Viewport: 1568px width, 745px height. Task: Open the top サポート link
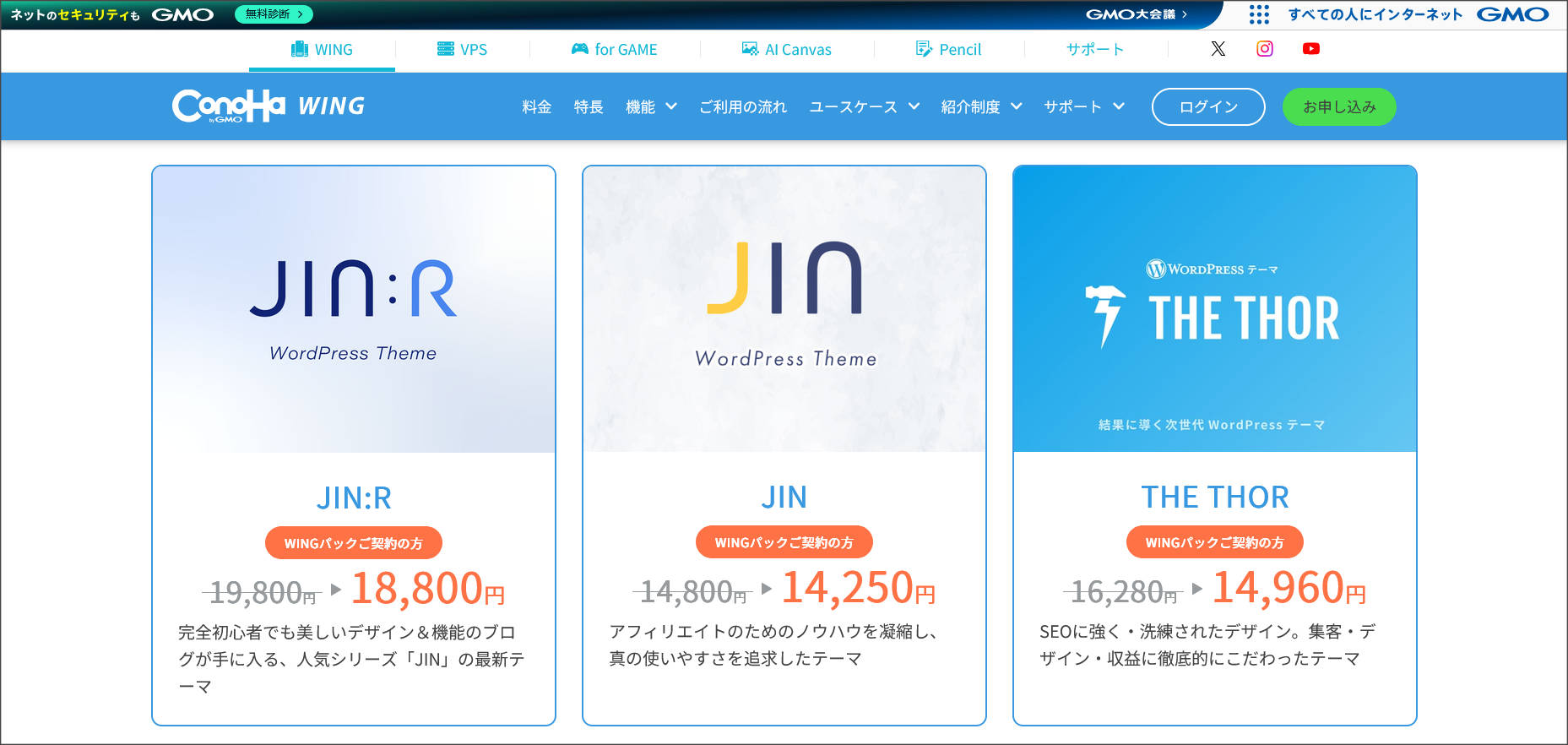pyautogui.click(x=1095, y=50)
